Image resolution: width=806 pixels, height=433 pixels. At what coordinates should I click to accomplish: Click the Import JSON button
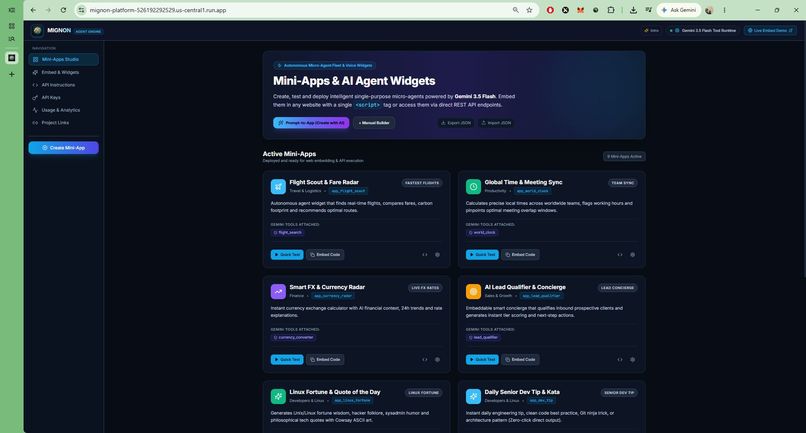[497, 123]
